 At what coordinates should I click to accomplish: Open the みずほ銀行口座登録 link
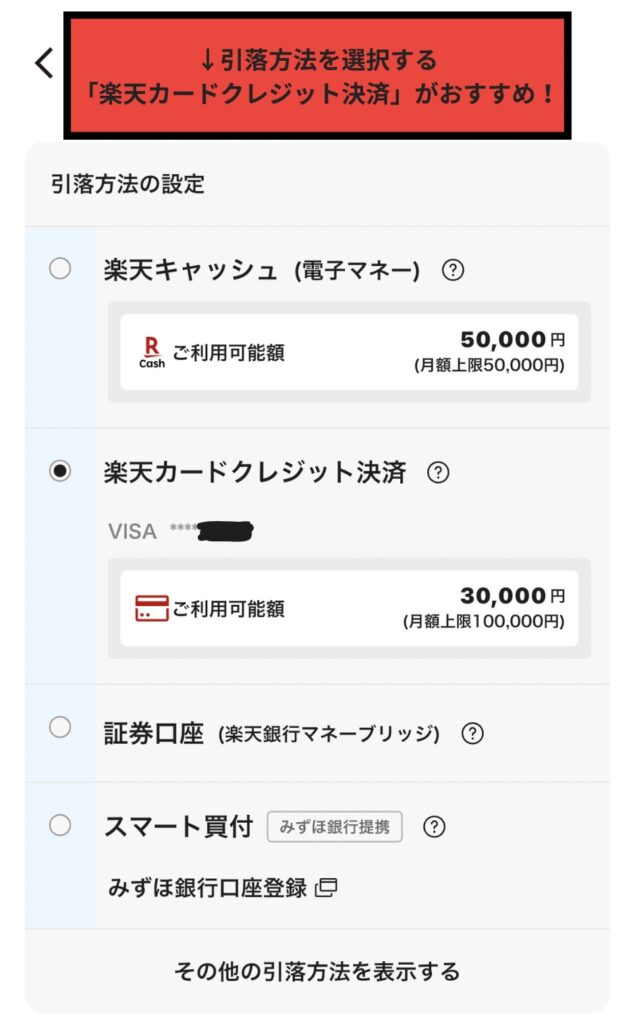click(207, 887)
